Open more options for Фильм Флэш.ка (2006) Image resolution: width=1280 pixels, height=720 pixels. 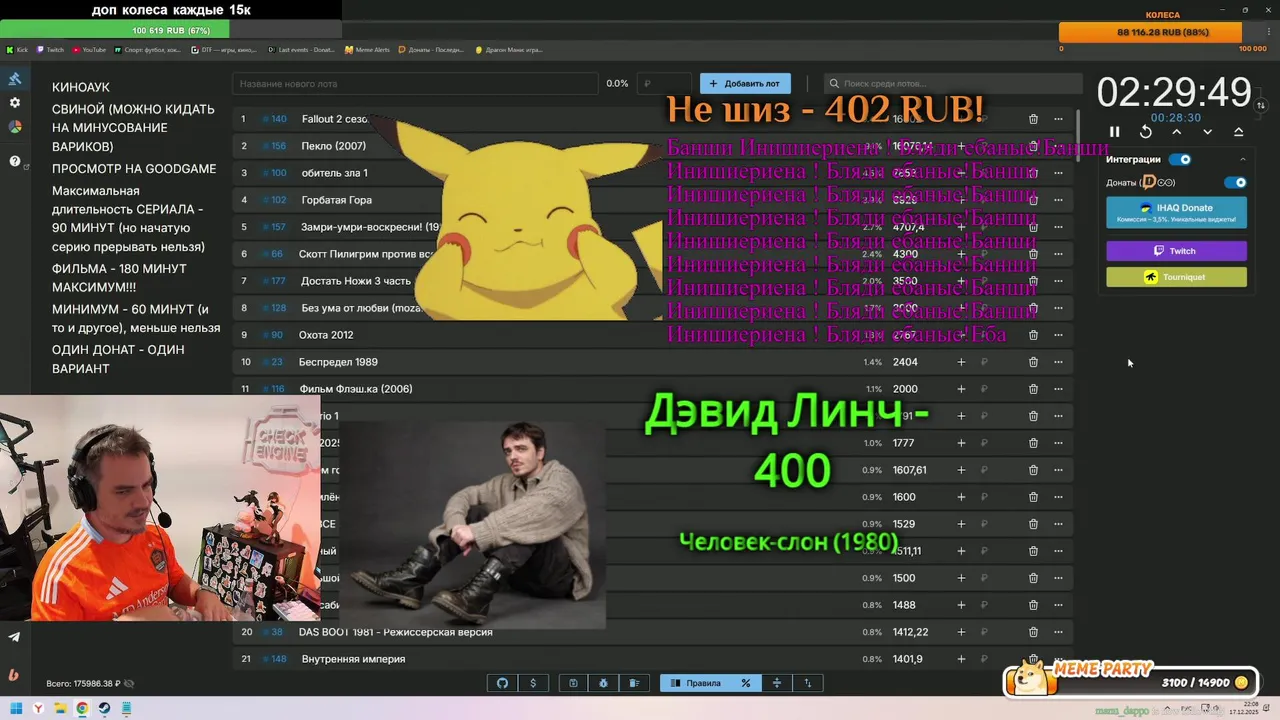pyautogui.click(x=1058, y=389)
